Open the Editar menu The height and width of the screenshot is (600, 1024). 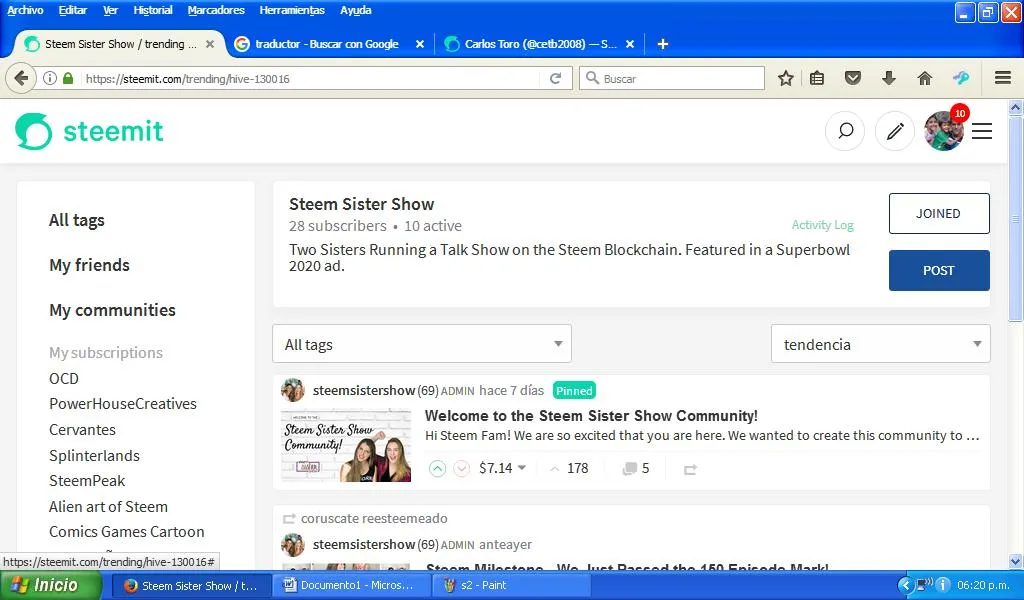(x=72, y=10)
